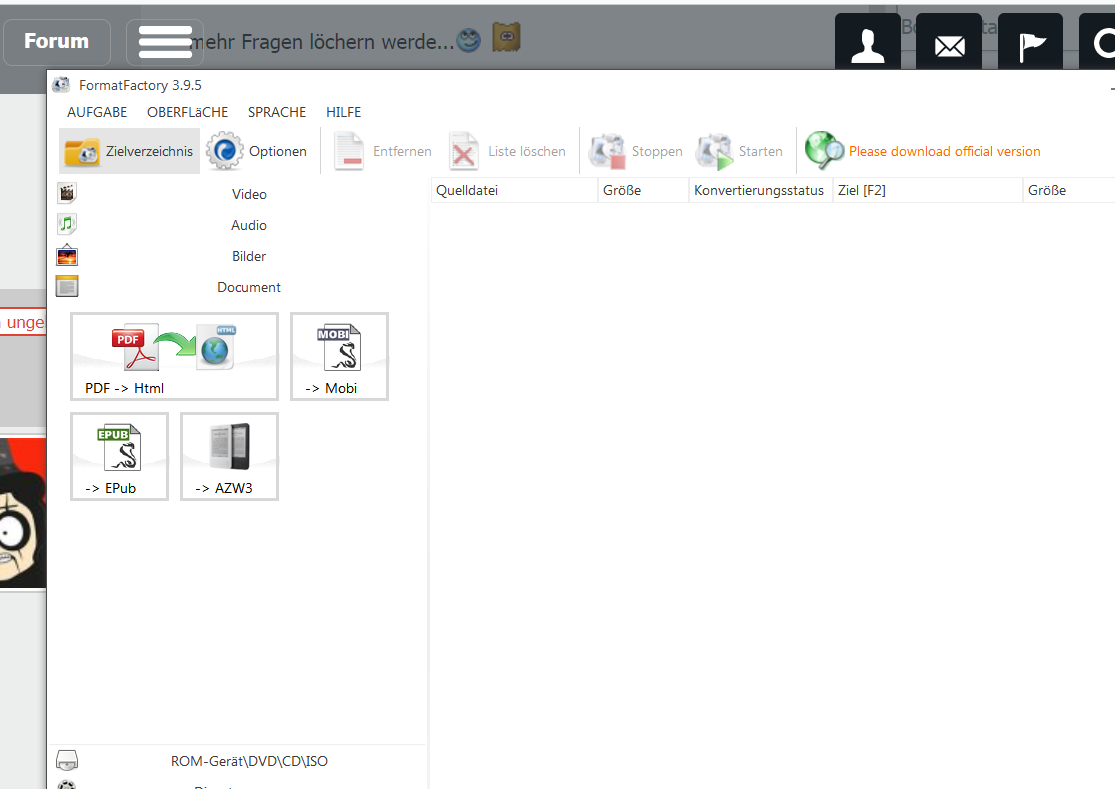Viewport: 1115px width, 789px height.
Task: Choose -> AZW3 conversion
Action: 230,456
